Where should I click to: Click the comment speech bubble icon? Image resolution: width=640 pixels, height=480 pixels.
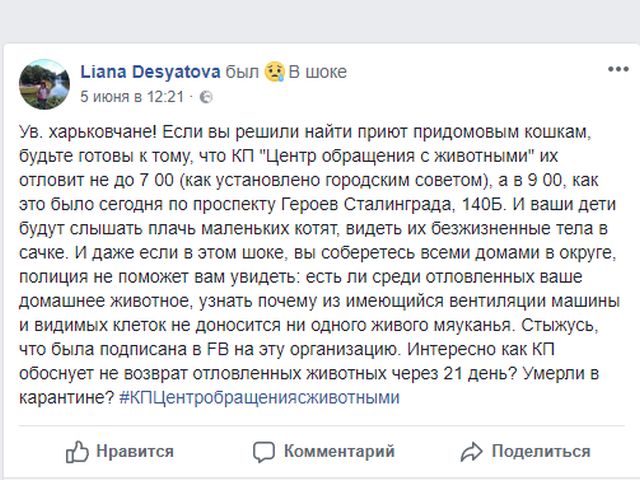[x=264, y=452]
